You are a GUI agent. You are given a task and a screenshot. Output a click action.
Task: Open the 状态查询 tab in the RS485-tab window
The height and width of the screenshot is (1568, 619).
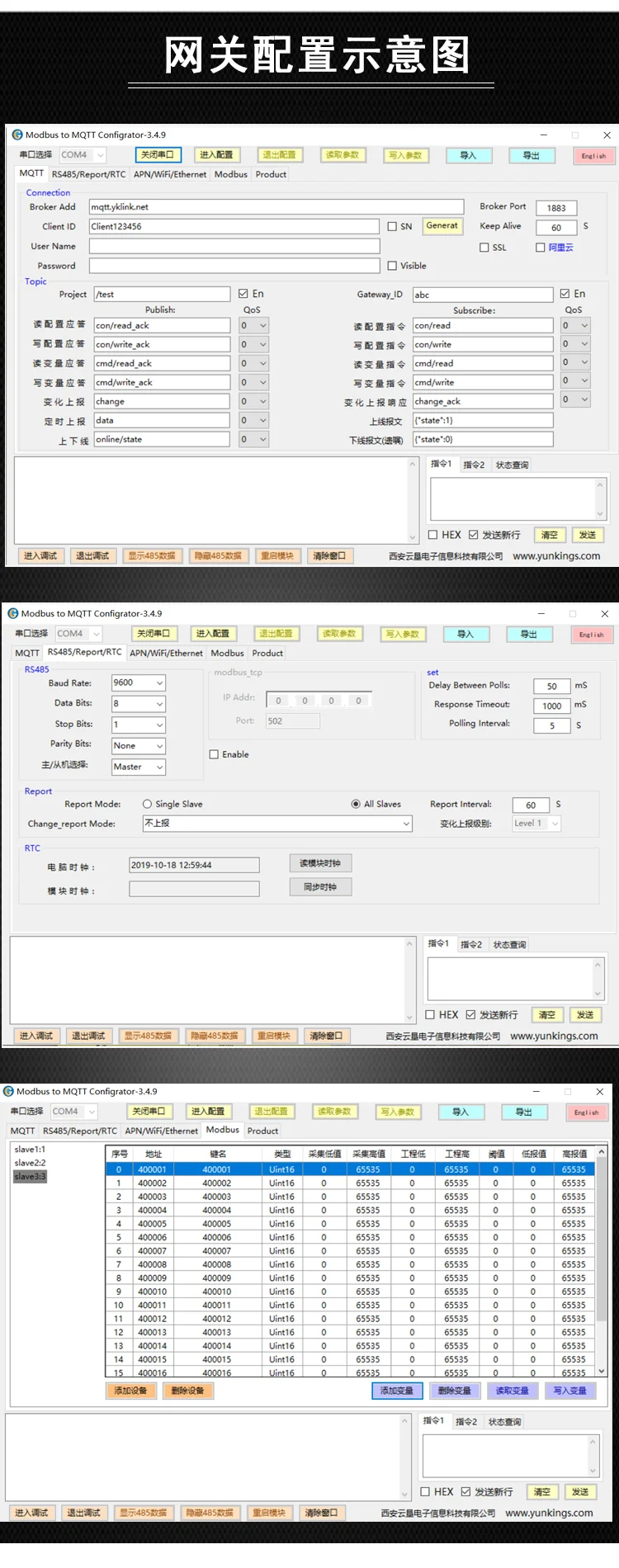coord(509,945)
